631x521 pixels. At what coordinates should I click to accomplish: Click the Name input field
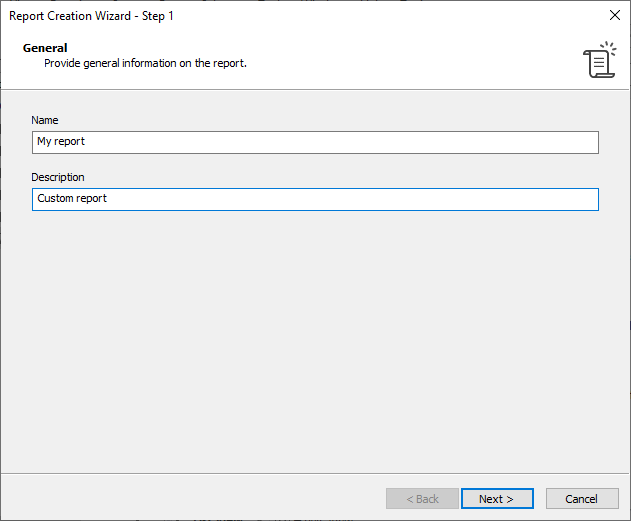pos(315,142)
